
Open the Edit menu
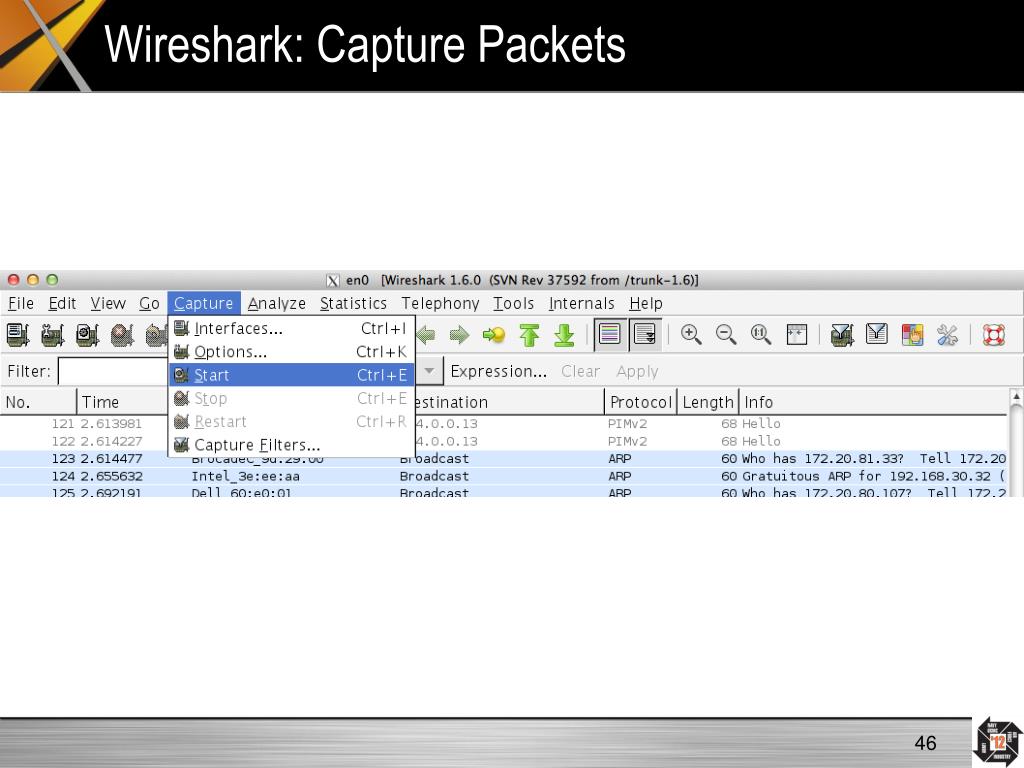pyautogui.click(x=62, y=304)
